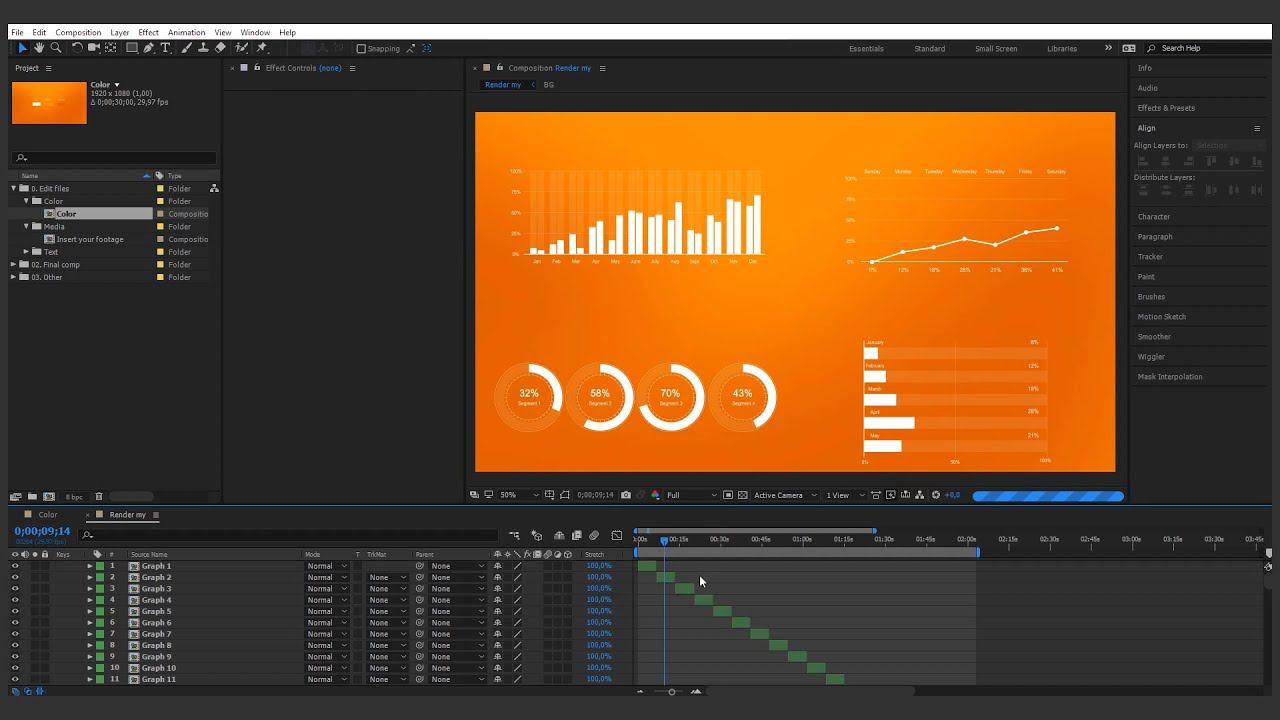Select the Zoom magnifier tool

click(x=56, y=48)
